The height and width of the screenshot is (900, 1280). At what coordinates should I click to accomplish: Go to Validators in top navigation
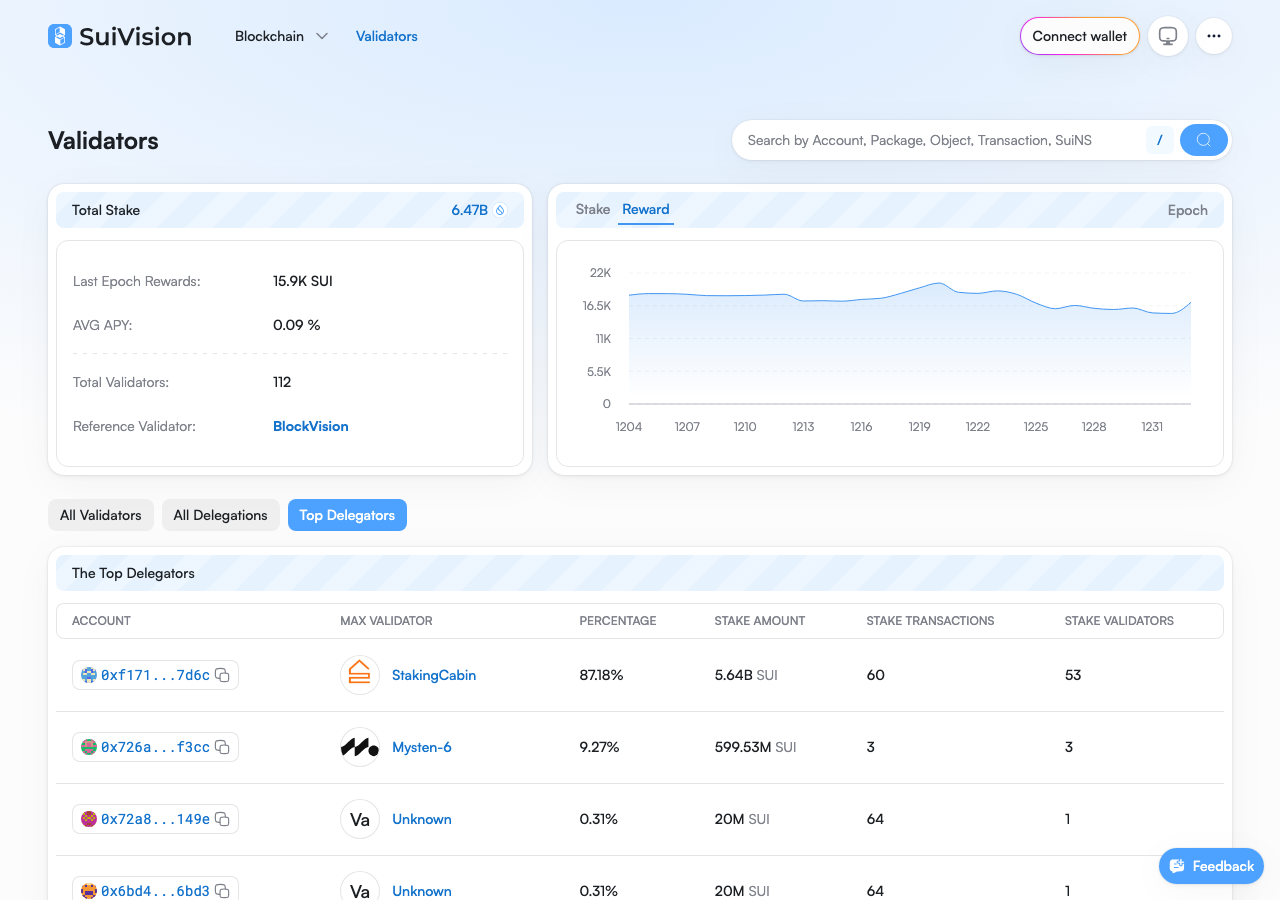(x=387, y=36)
